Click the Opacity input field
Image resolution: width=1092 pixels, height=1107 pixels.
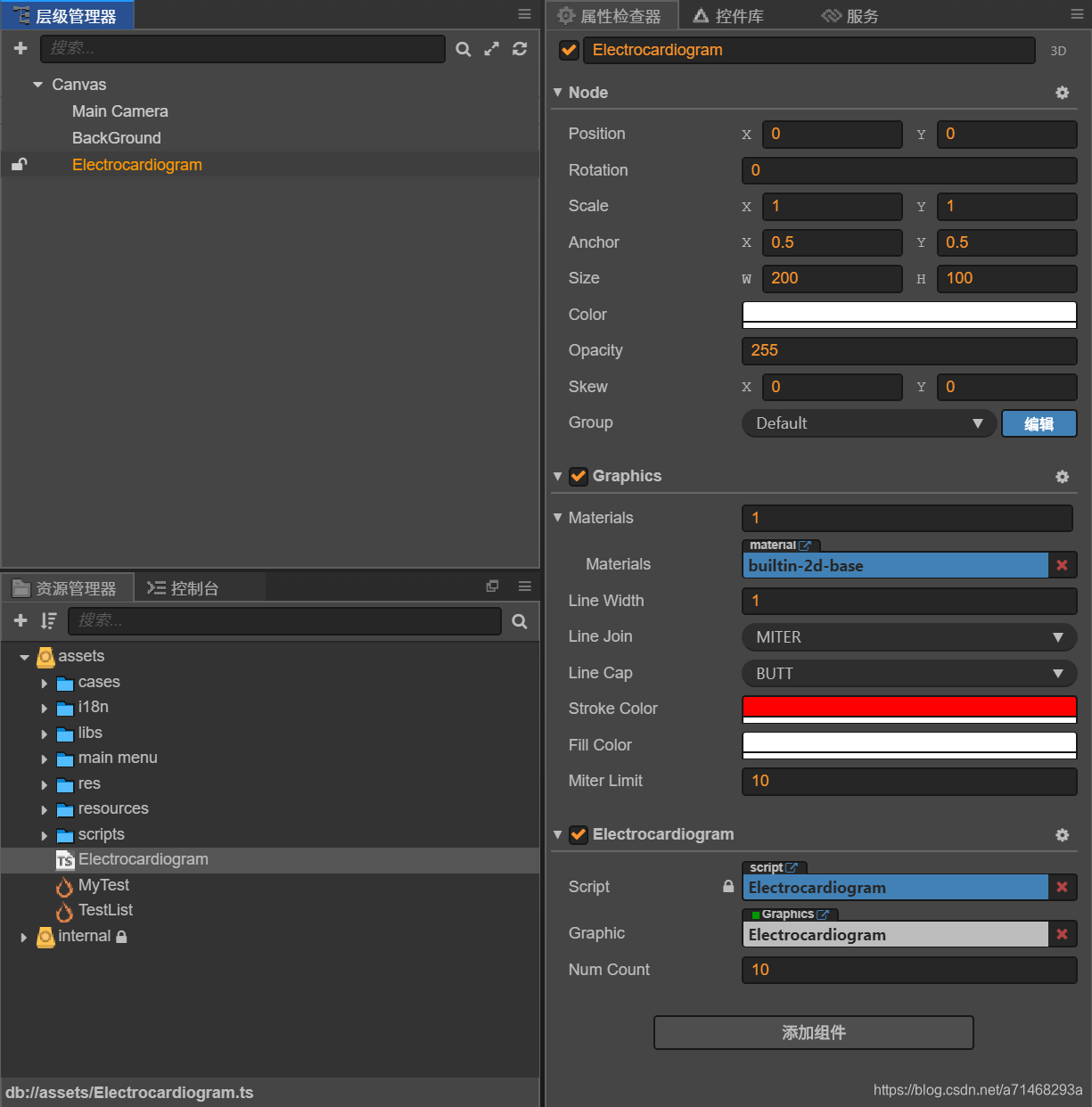909,350
